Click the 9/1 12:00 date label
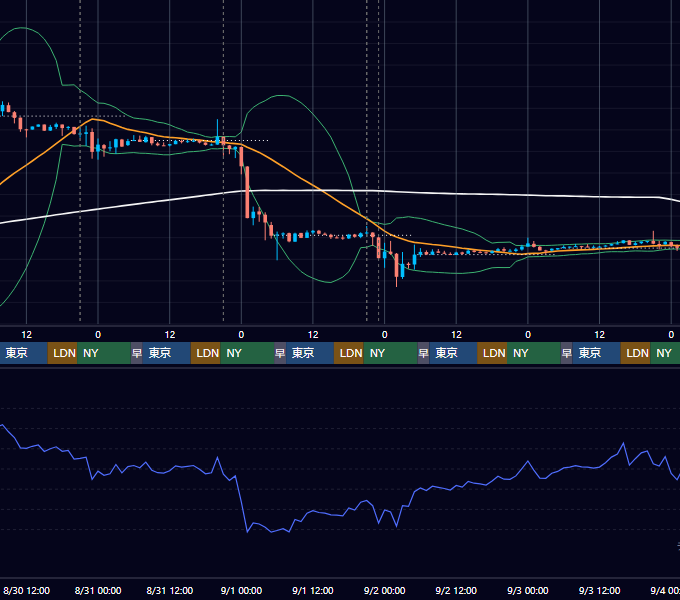Viewport: 680px width, 600px height. tap(313, 590)
